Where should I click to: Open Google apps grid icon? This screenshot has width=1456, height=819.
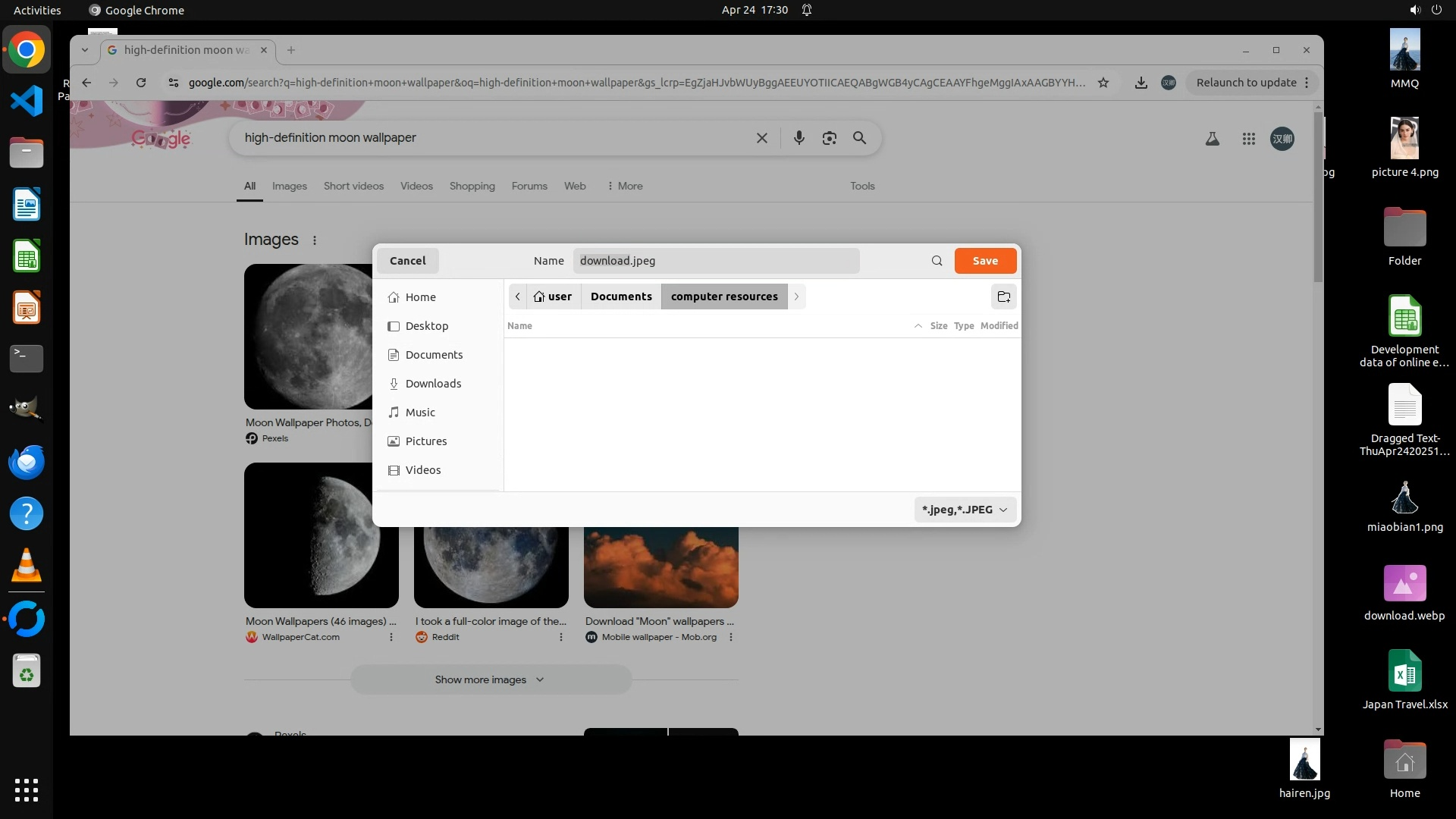pos(1248,139)
